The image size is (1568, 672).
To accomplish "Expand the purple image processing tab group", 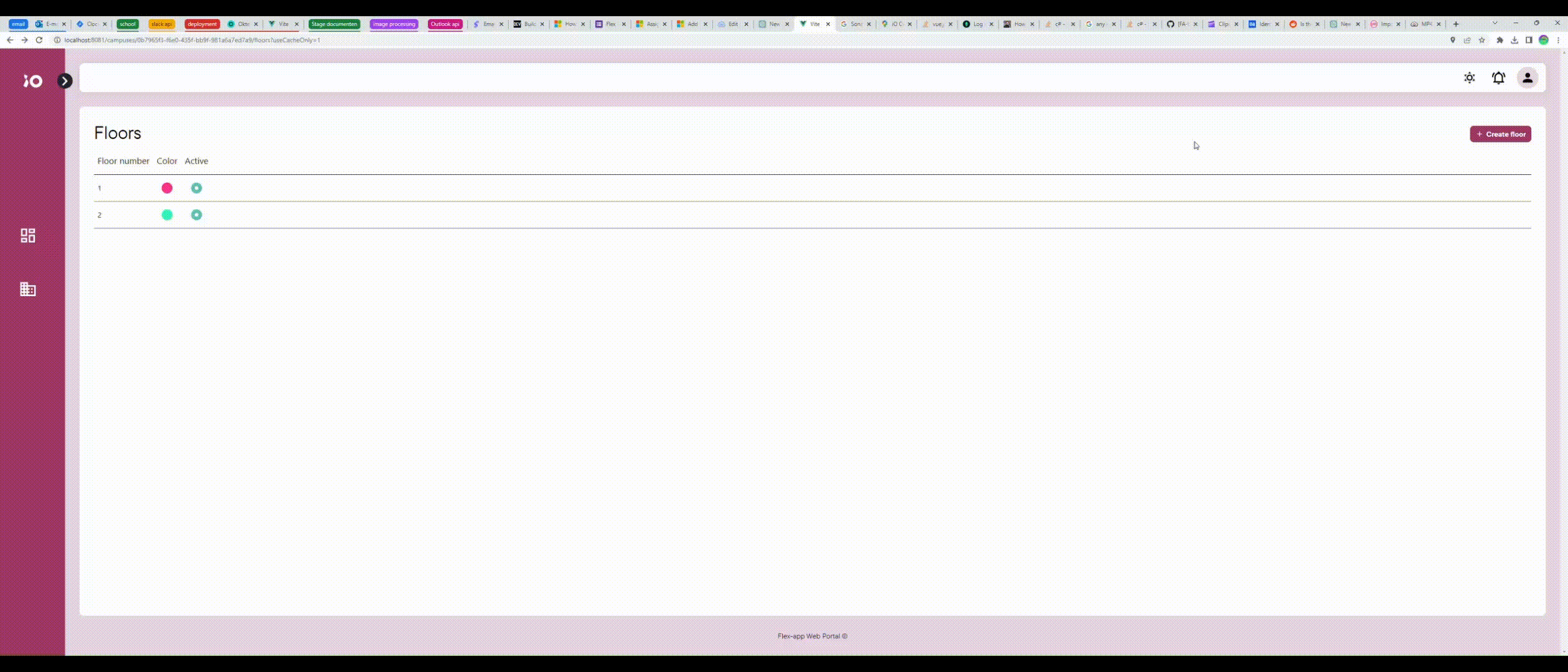I will pyautogui.click(x=394, y=24).
